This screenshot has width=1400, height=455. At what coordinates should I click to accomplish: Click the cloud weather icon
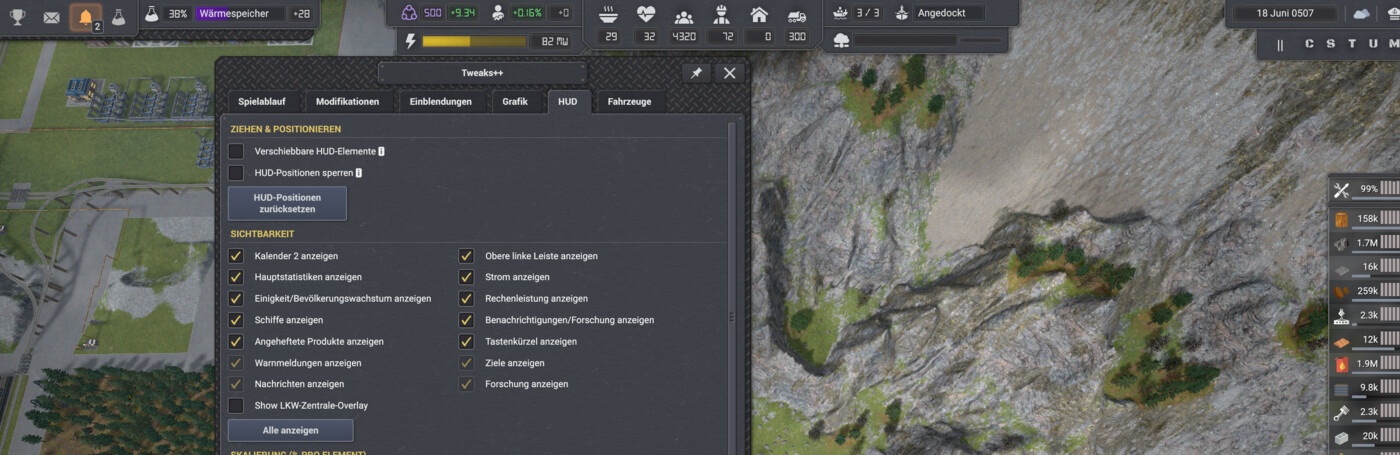pos(1361,14)
